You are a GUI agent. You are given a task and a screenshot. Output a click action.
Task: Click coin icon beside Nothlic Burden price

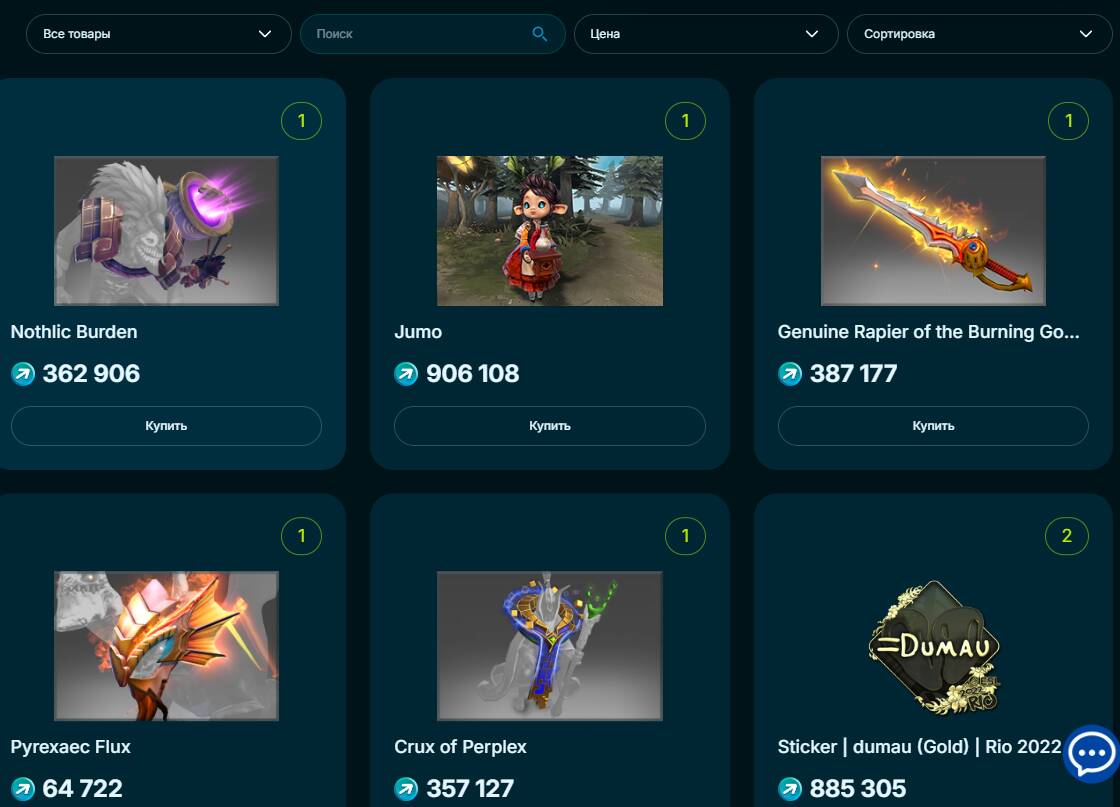[x=23, y=374]
